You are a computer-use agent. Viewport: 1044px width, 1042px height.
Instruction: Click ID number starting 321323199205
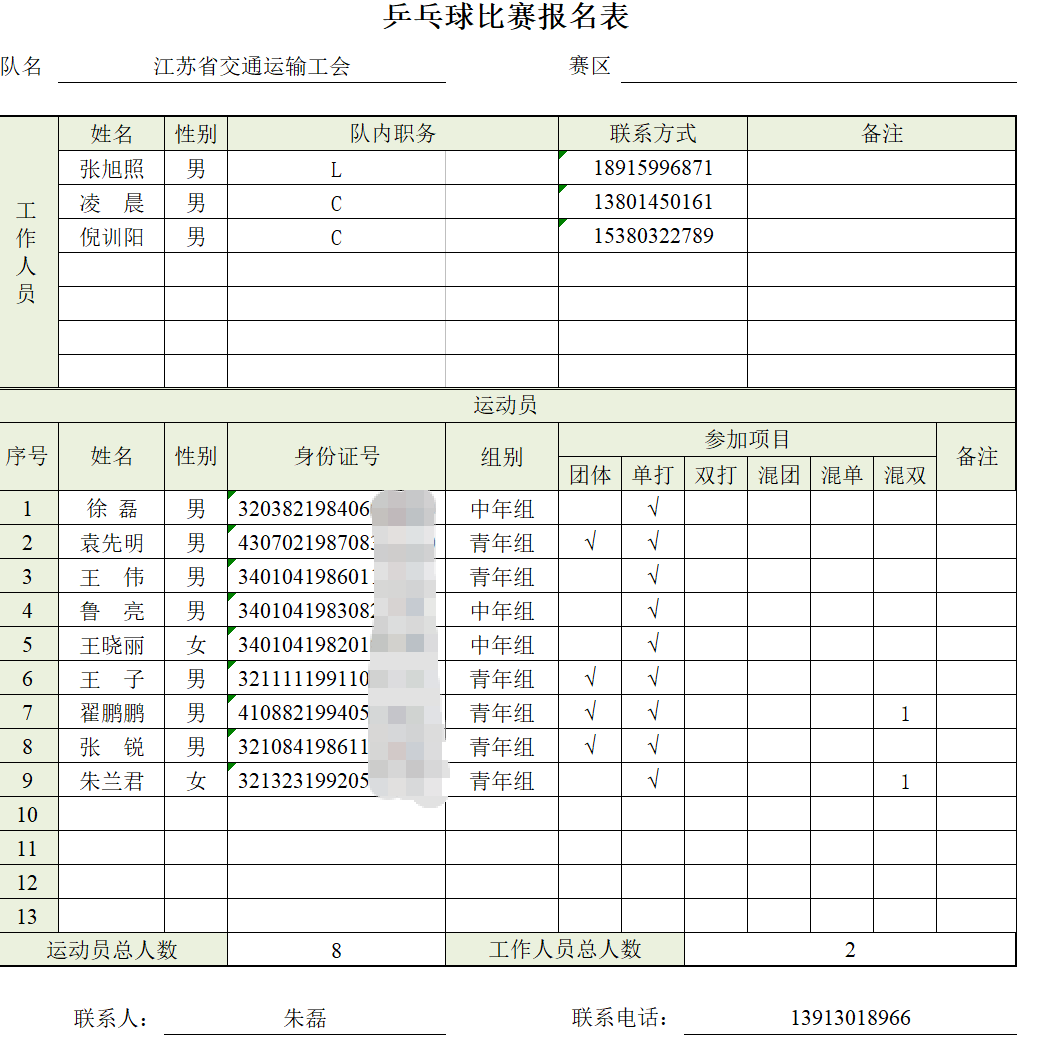[336, 780]
